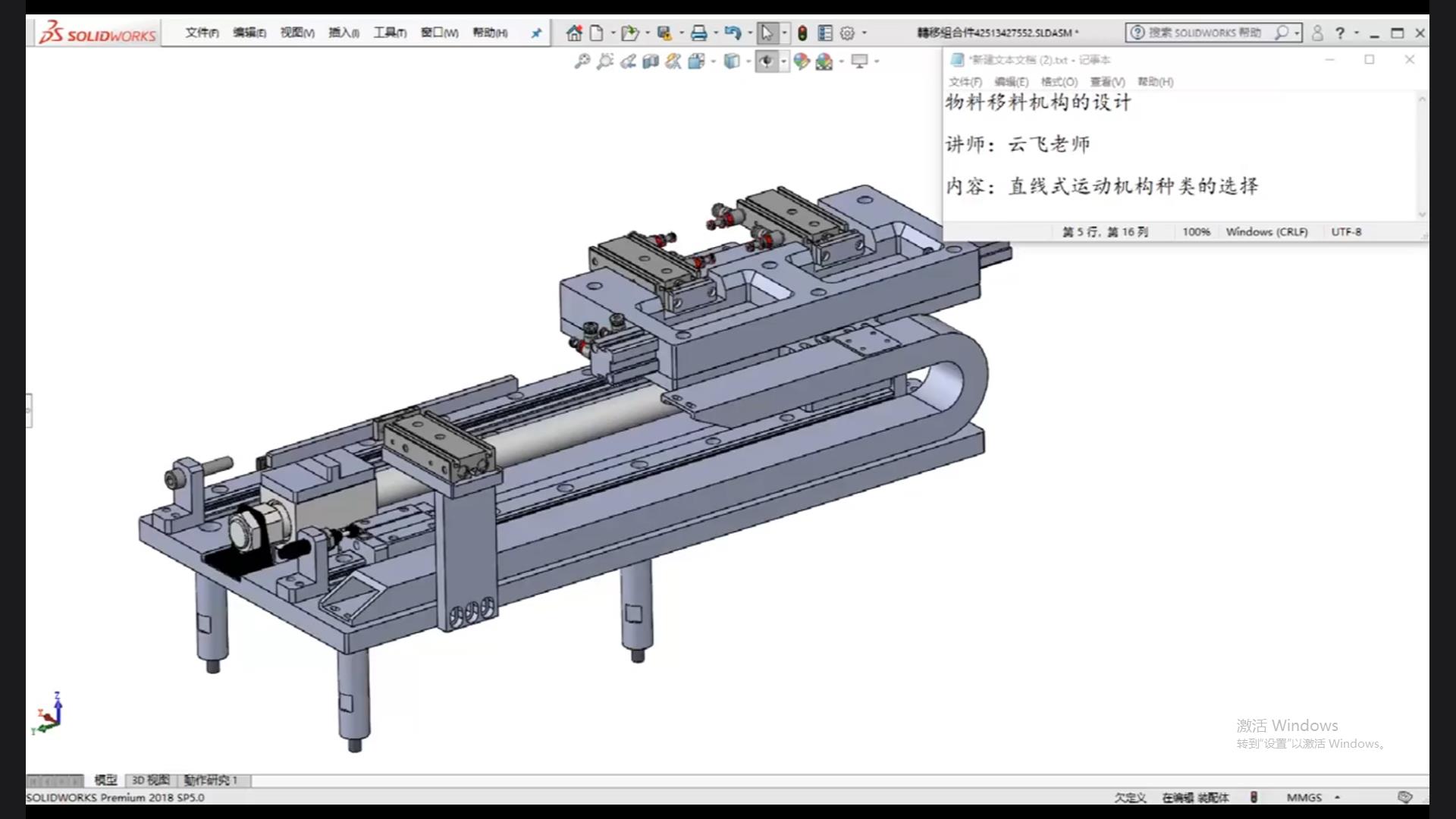Expand the Undo dropdown arrow

[x=750, y=33]
